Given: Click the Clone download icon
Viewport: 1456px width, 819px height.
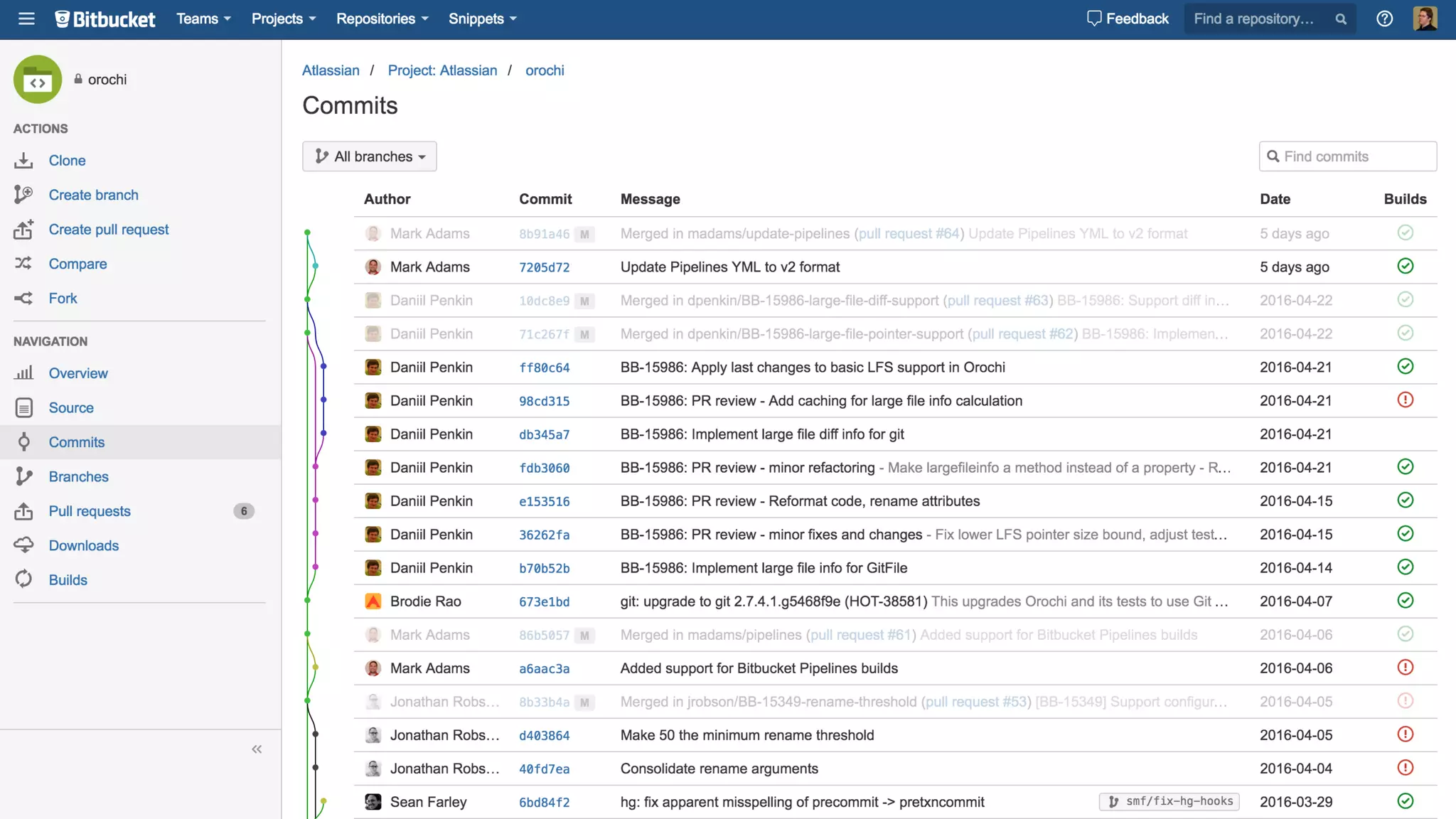Looking at the screenshot, I should tap(23, 161).
